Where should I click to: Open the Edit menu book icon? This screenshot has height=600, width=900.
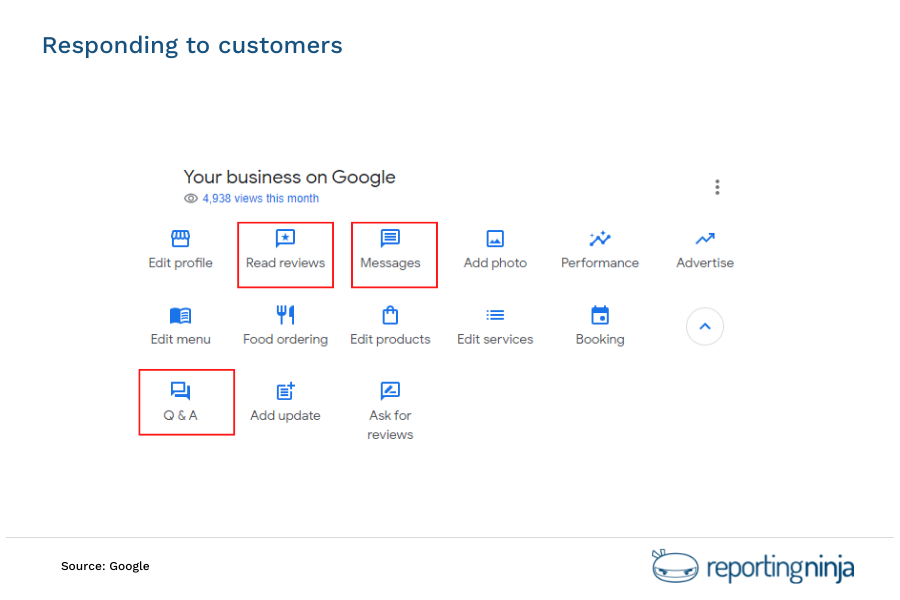(180, 315)
